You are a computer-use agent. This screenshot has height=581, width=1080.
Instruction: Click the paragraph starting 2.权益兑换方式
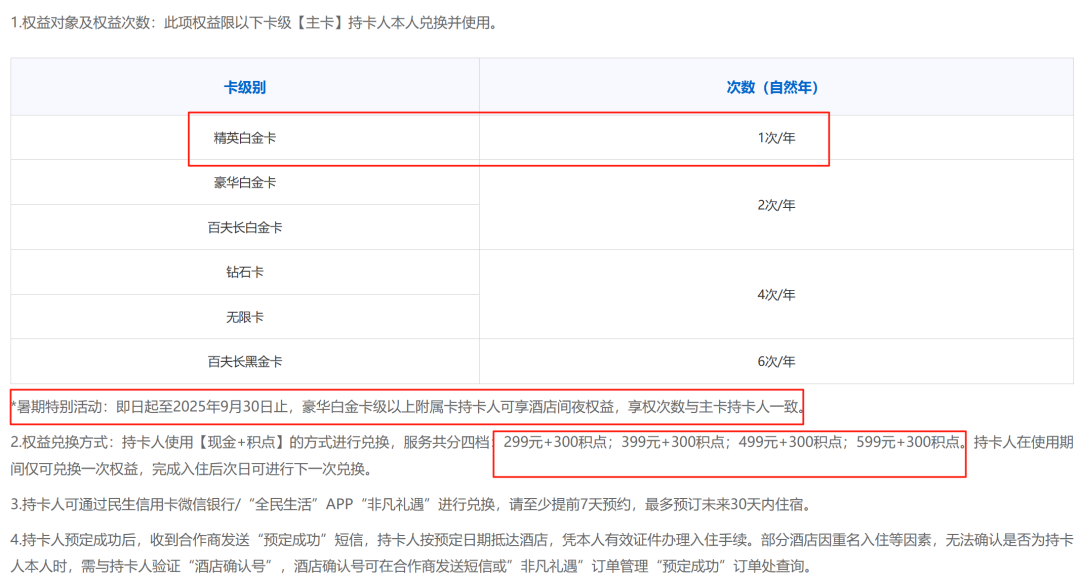tap(541, 455)
